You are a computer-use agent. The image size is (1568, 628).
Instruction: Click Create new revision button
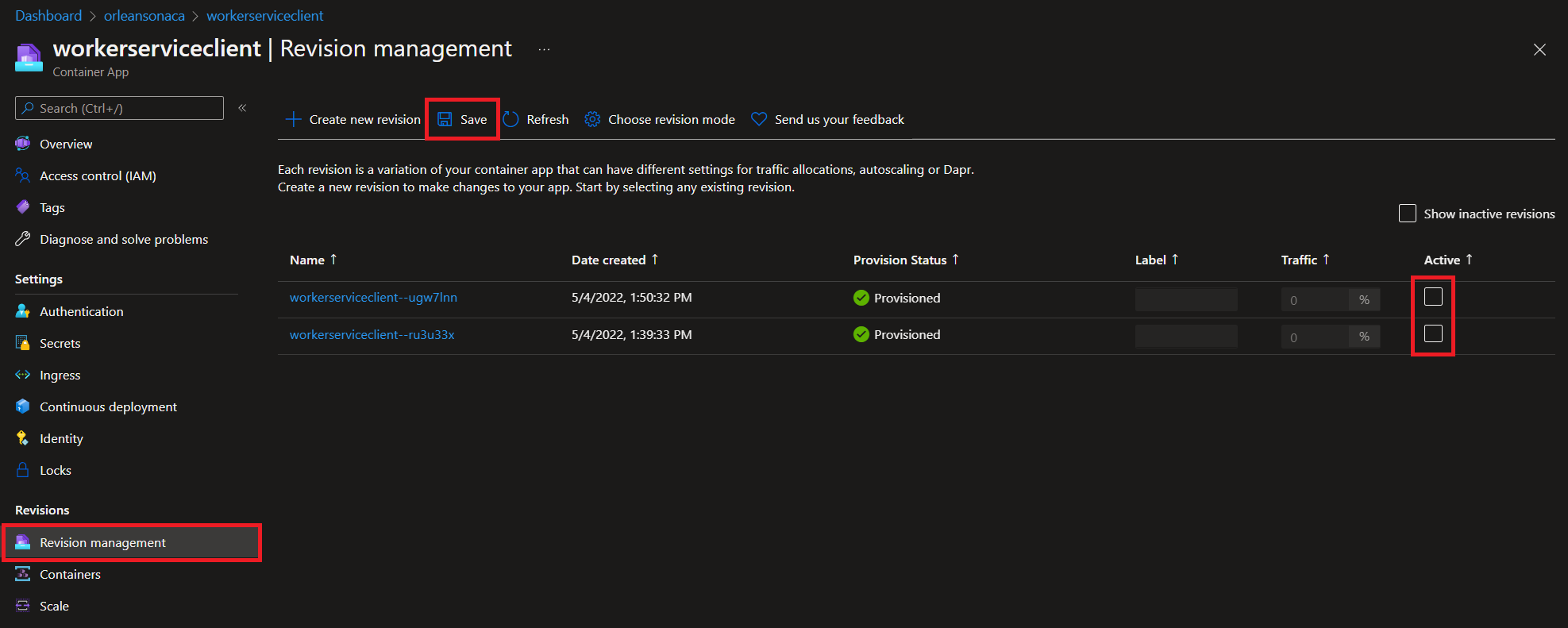(353, 119)
